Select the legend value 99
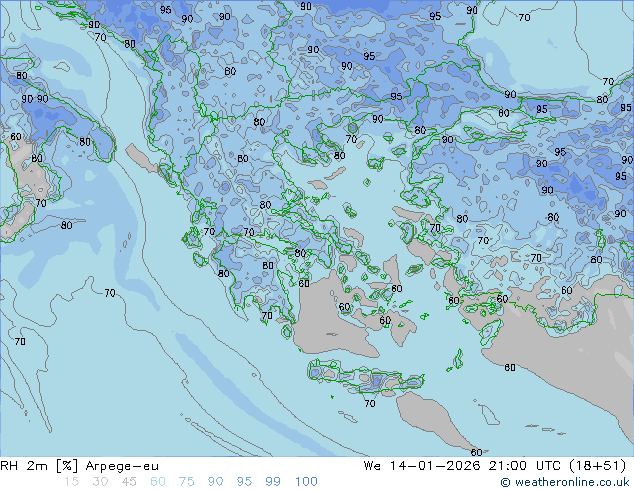 click(273, 482)
